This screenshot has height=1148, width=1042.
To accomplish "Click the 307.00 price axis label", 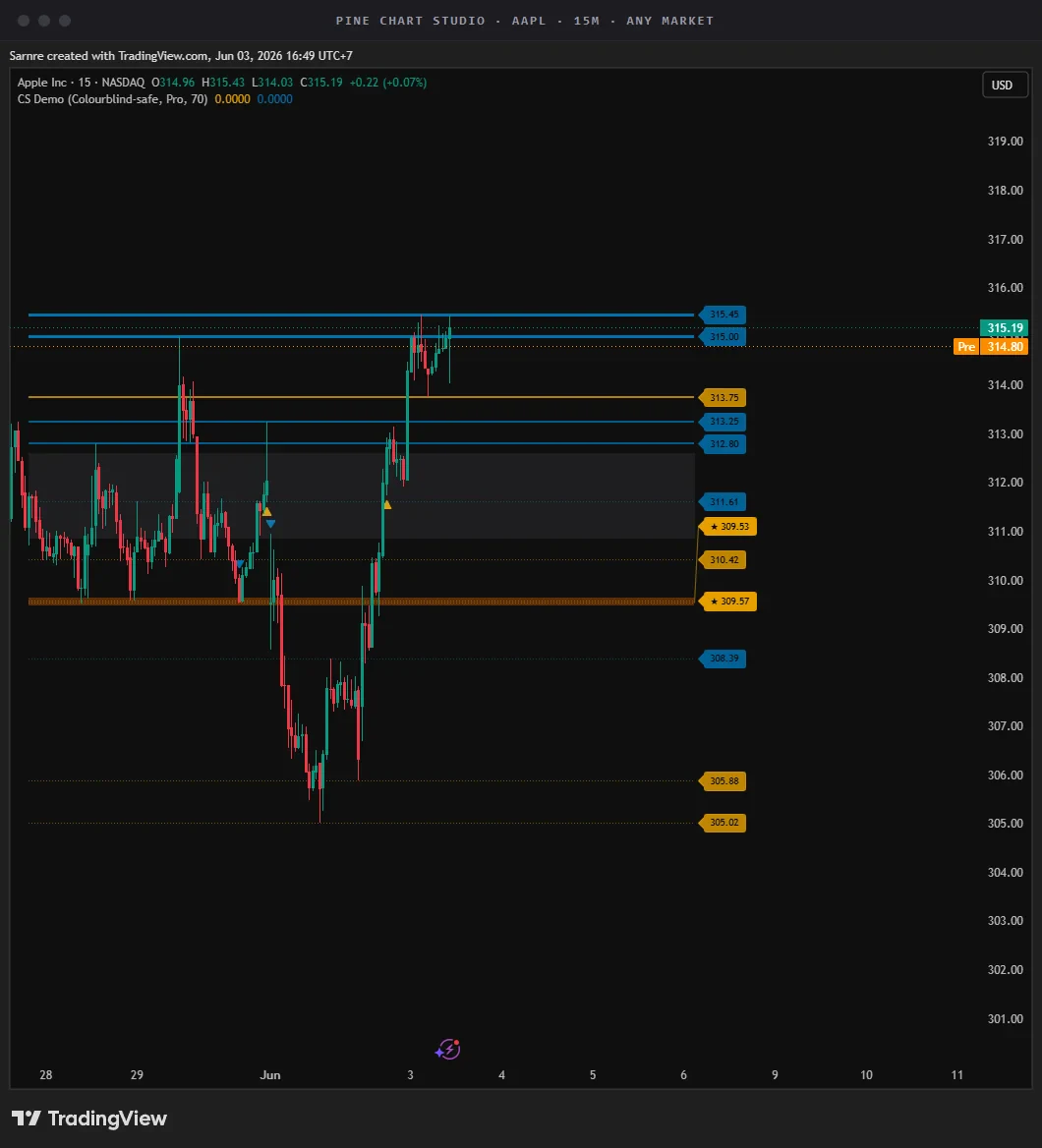I will [x=1005, y=726].
